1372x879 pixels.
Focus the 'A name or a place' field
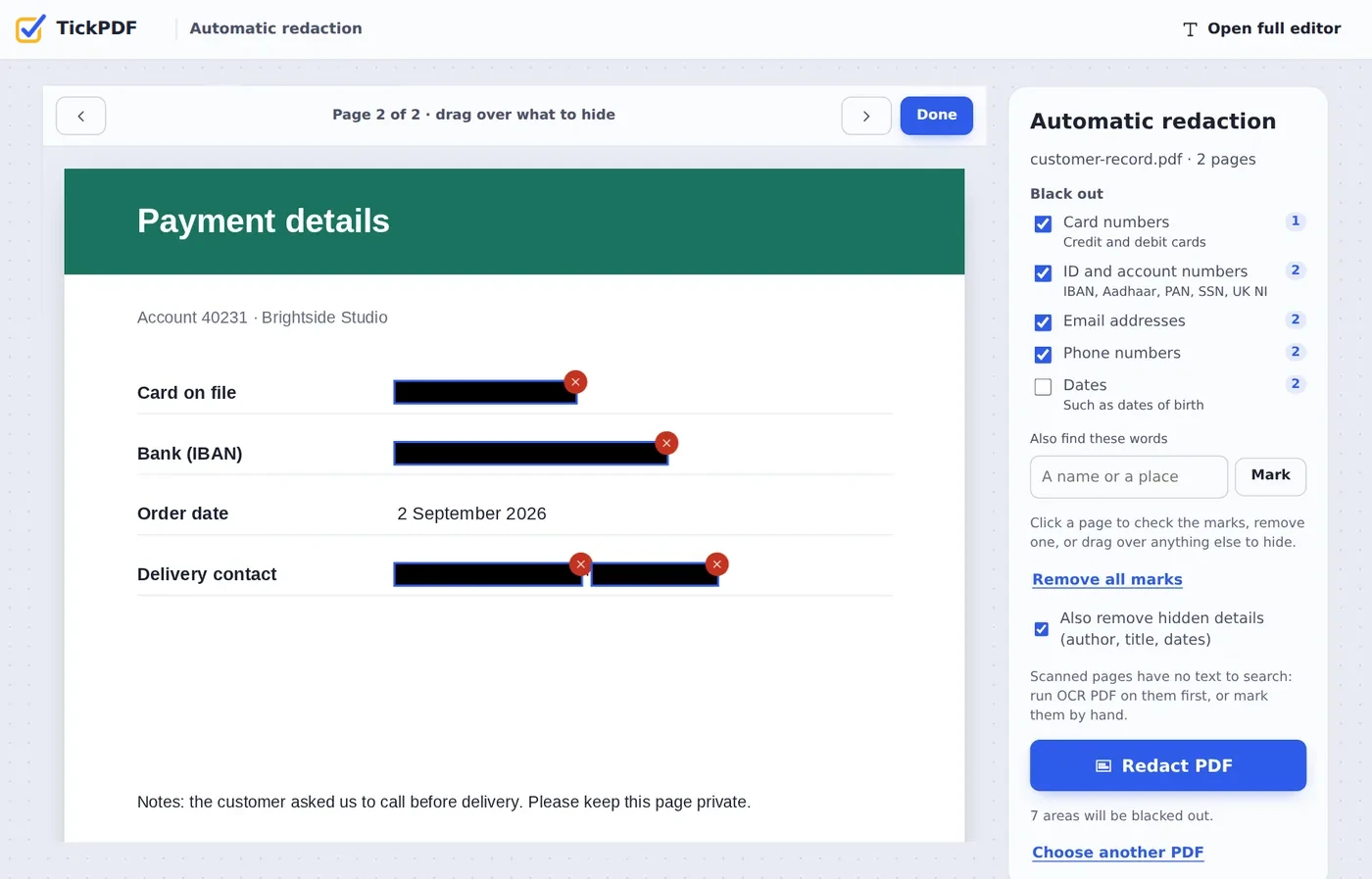[1129, 477]
